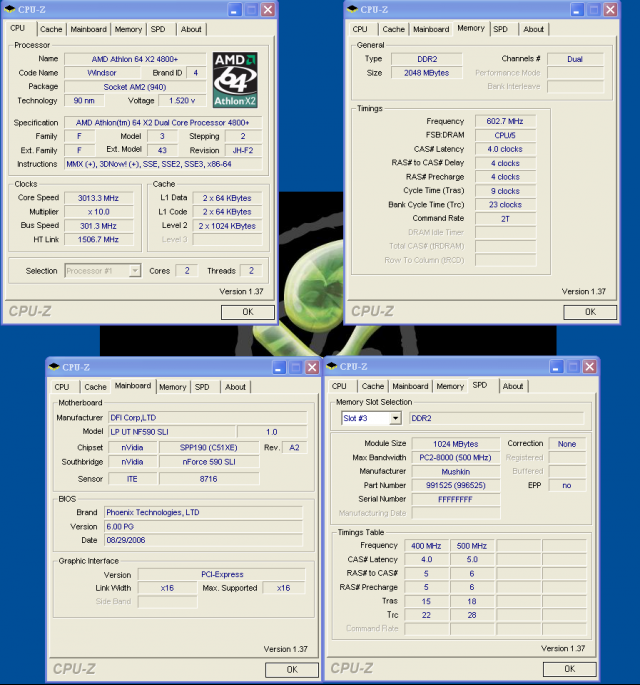Click the SPD Manufacturer value Mushkin
The width and height of the screenshot is (640, 685).
456,472
